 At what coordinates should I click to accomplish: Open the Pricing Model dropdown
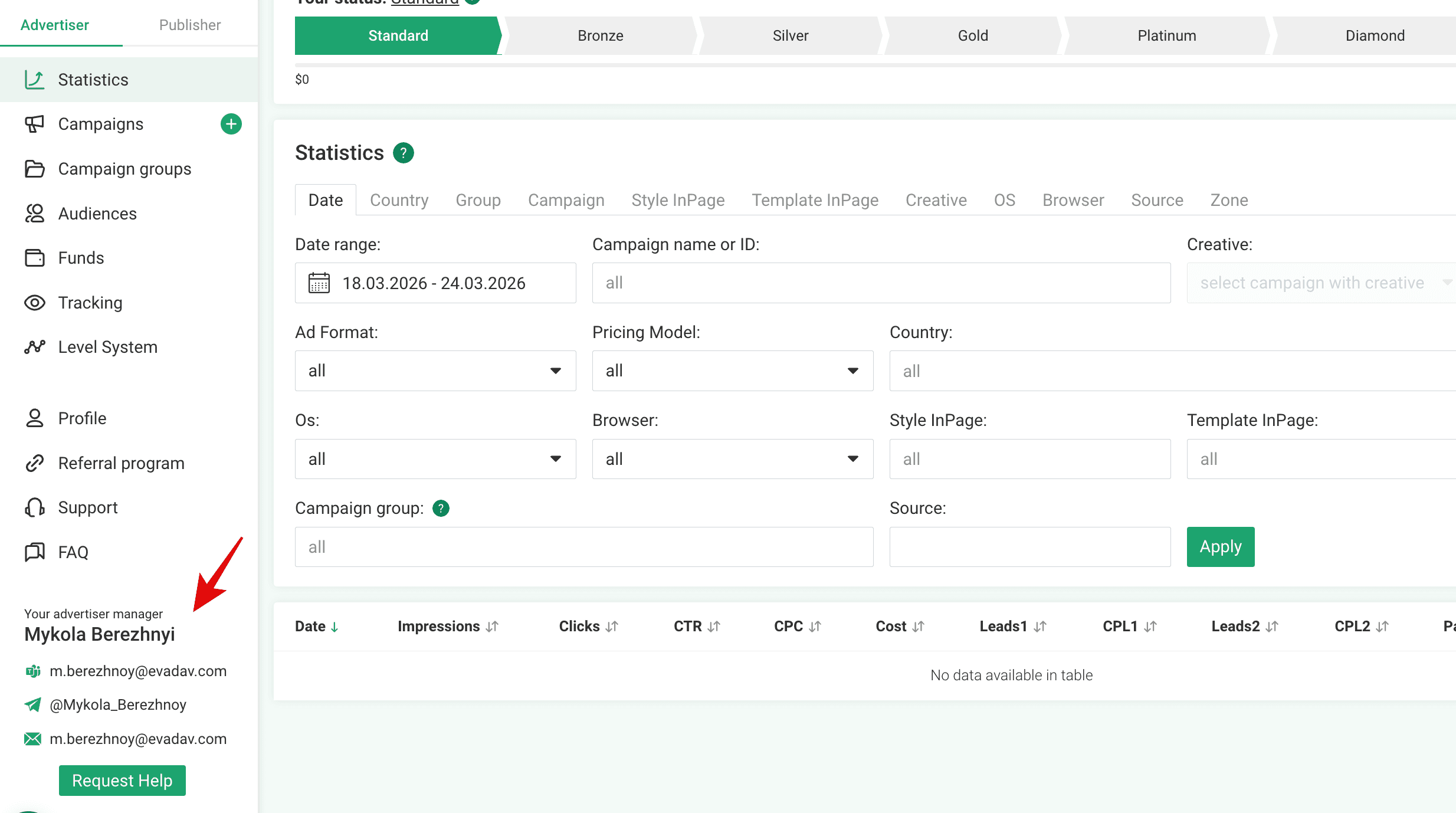[x=732, y=371]
